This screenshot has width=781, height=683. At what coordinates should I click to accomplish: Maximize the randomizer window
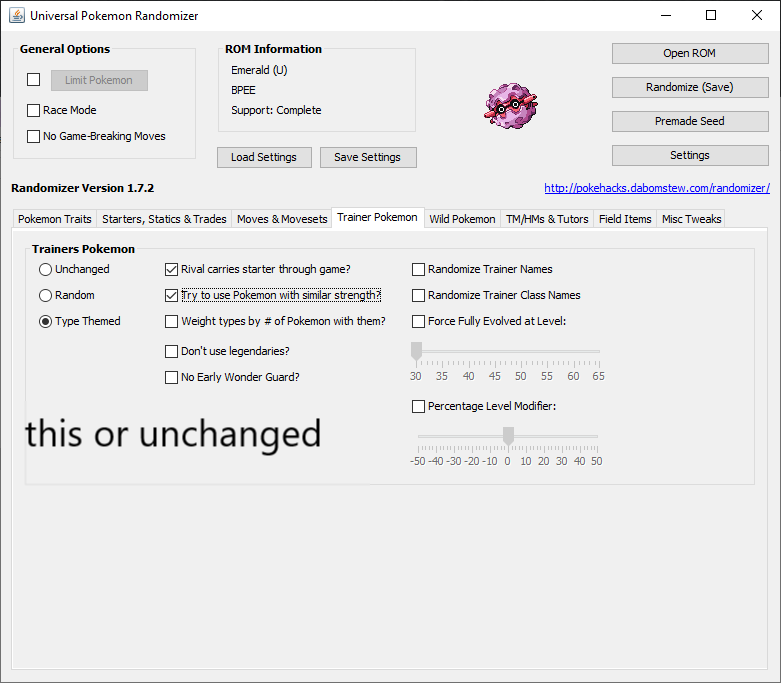point(711,15)
